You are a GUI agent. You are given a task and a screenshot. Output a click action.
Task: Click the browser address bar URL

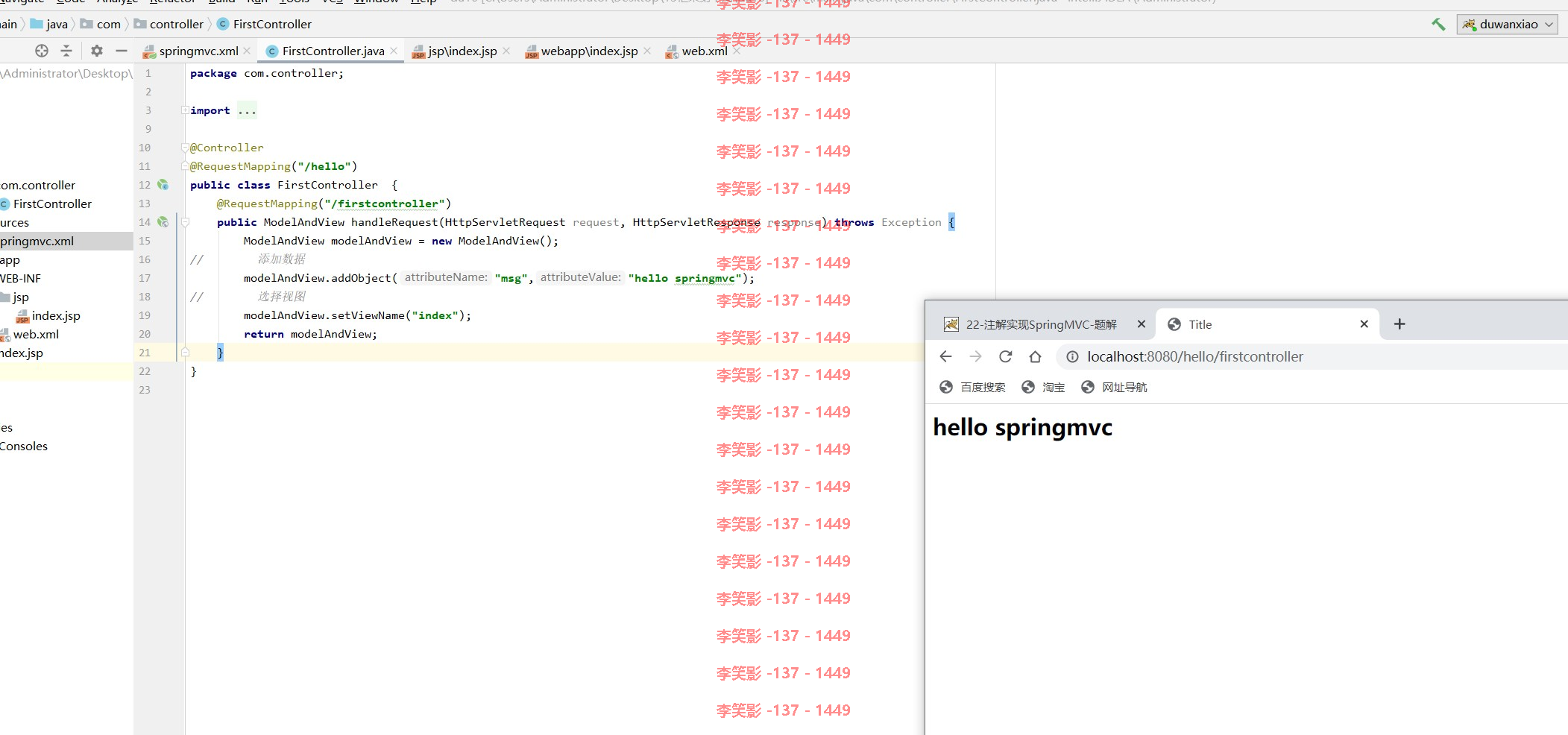pyautogui.click(x=1195, y=356)
